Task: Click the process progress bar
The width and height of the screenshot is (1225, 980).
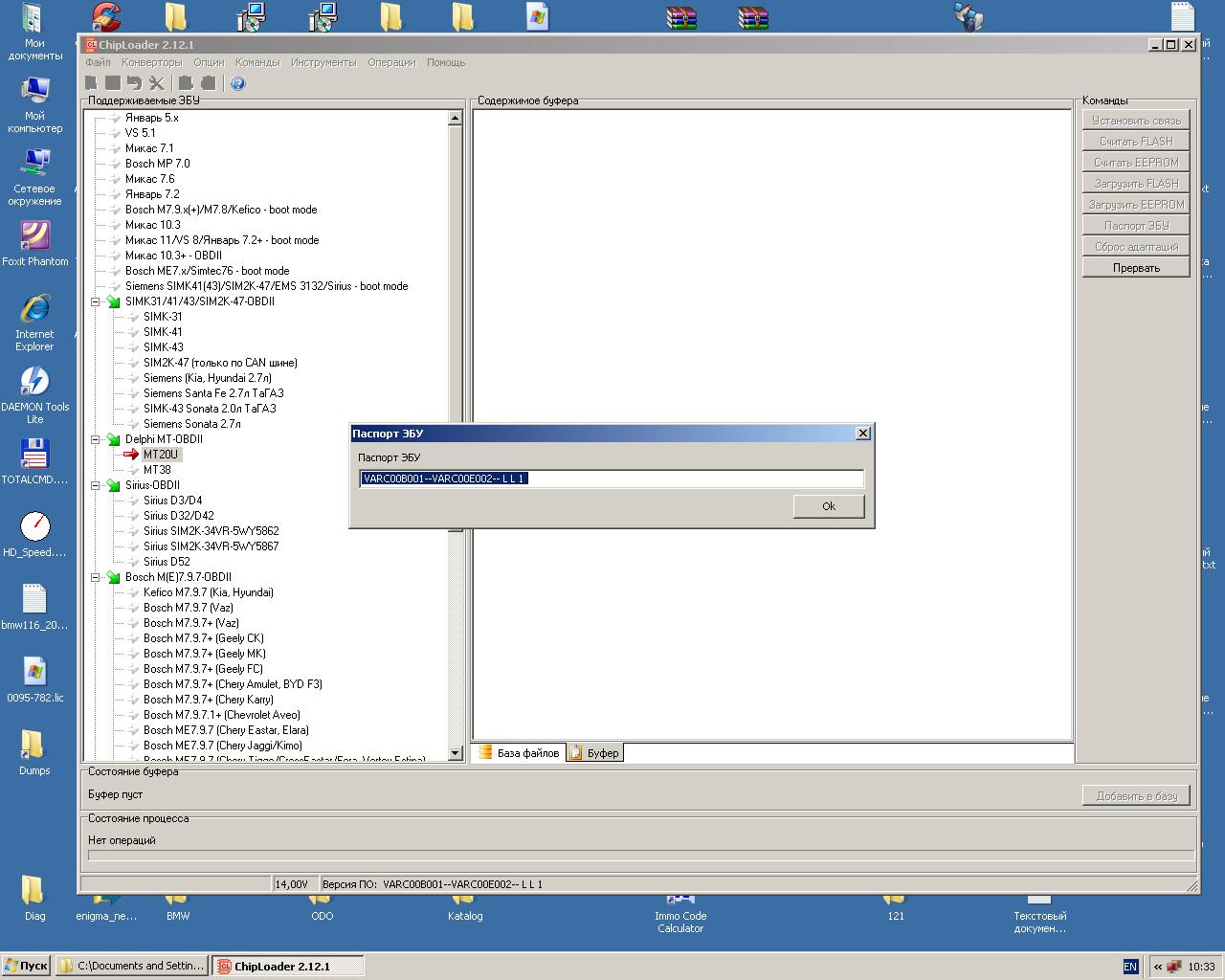Action: [x=640, y=856]
